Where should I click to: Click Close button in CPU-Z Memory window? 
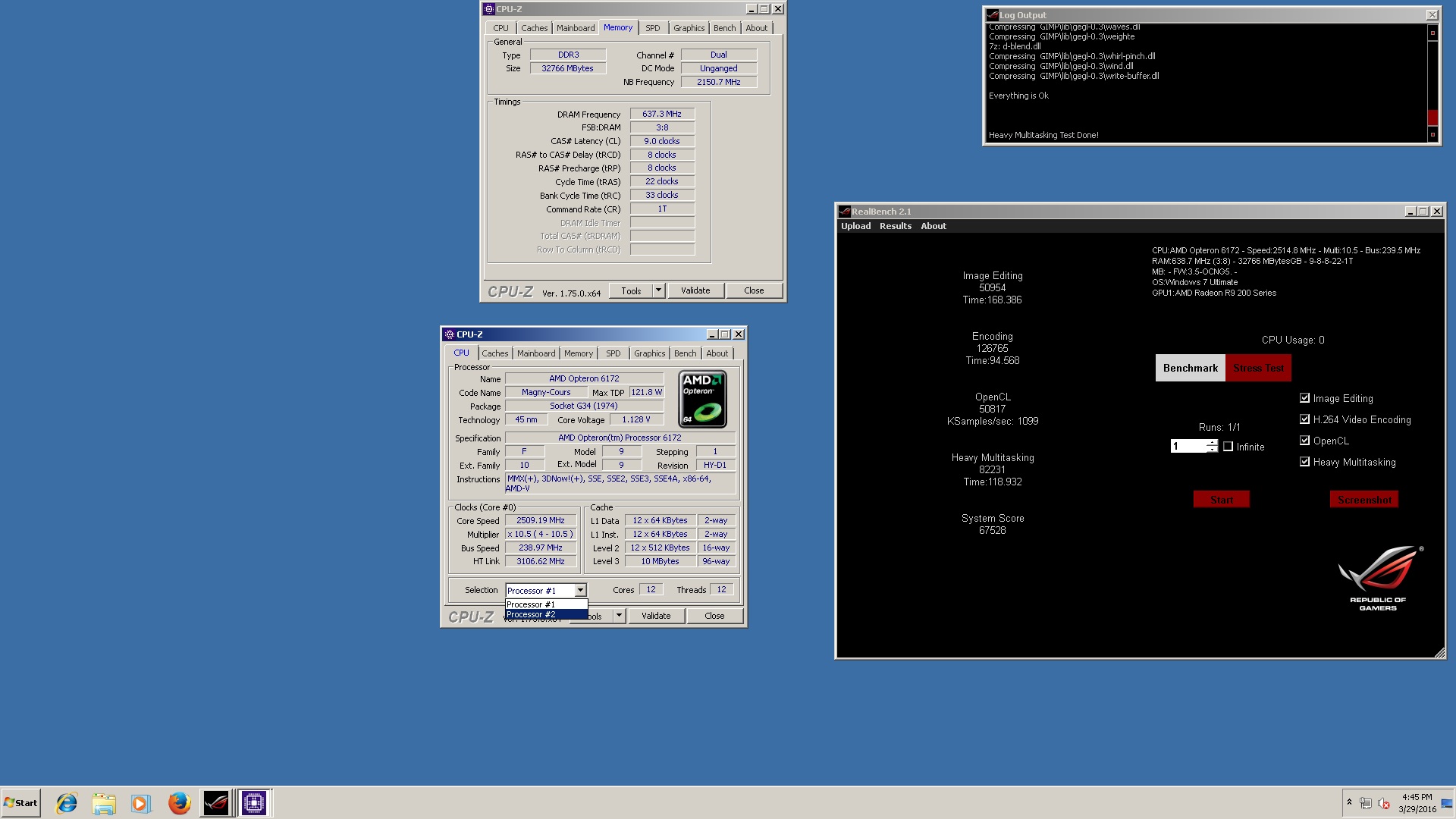pyautogui.click(x=754, y=290)
